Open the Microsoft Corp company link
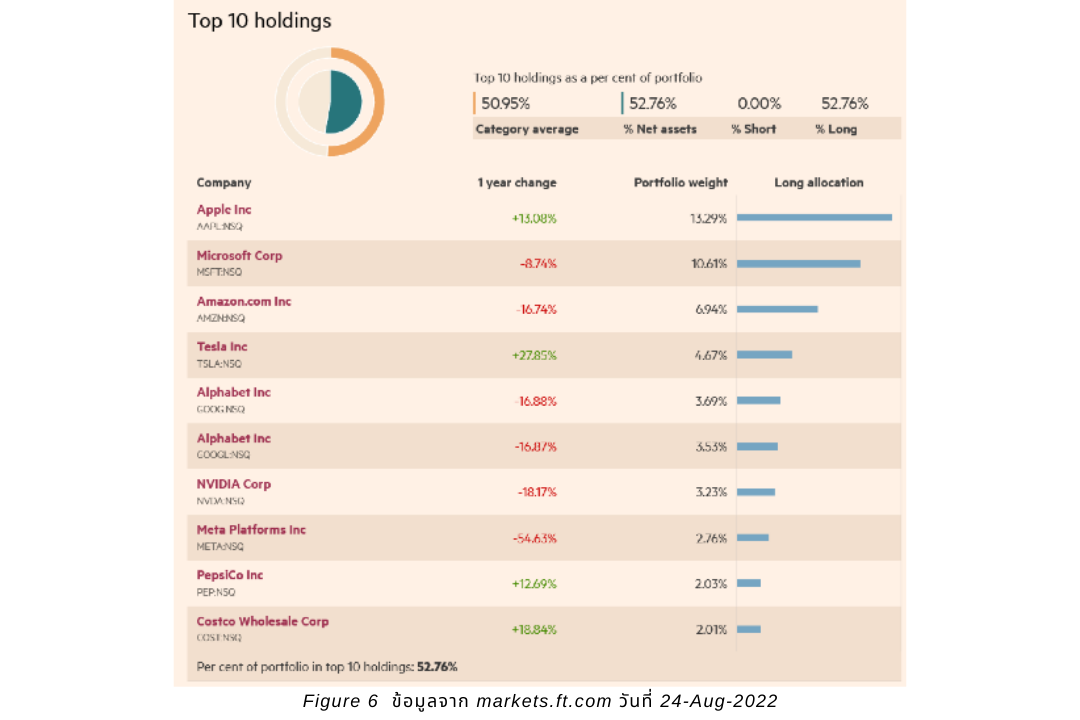This screenshot has height=720, width=1080. 239,256
